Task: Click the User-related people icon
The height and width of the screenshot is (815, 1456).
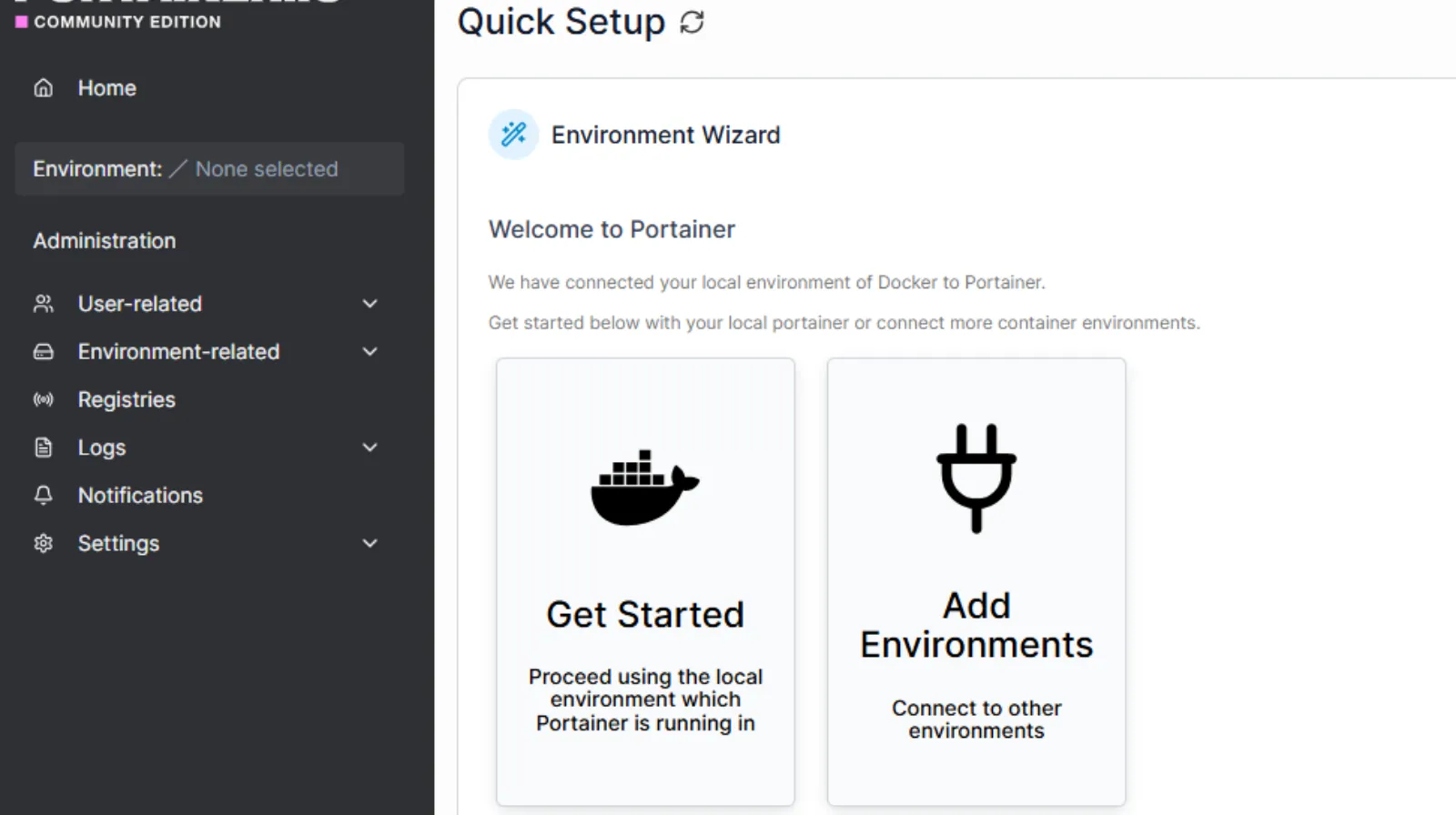Action: pos(44,304)
